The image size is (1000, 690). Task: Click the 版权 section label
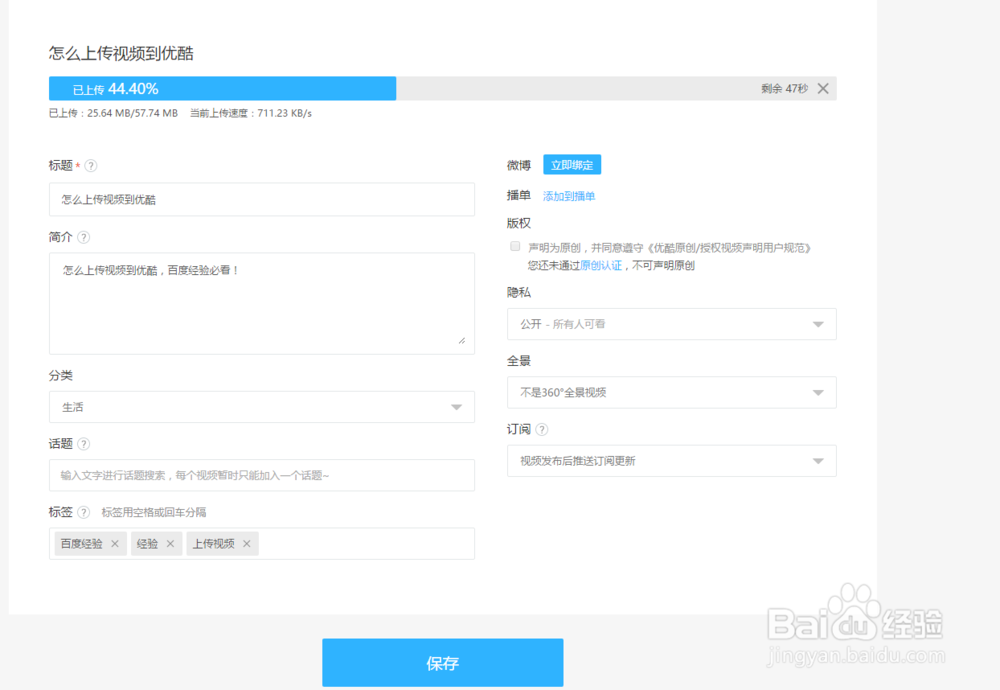[x=518, y=223]
